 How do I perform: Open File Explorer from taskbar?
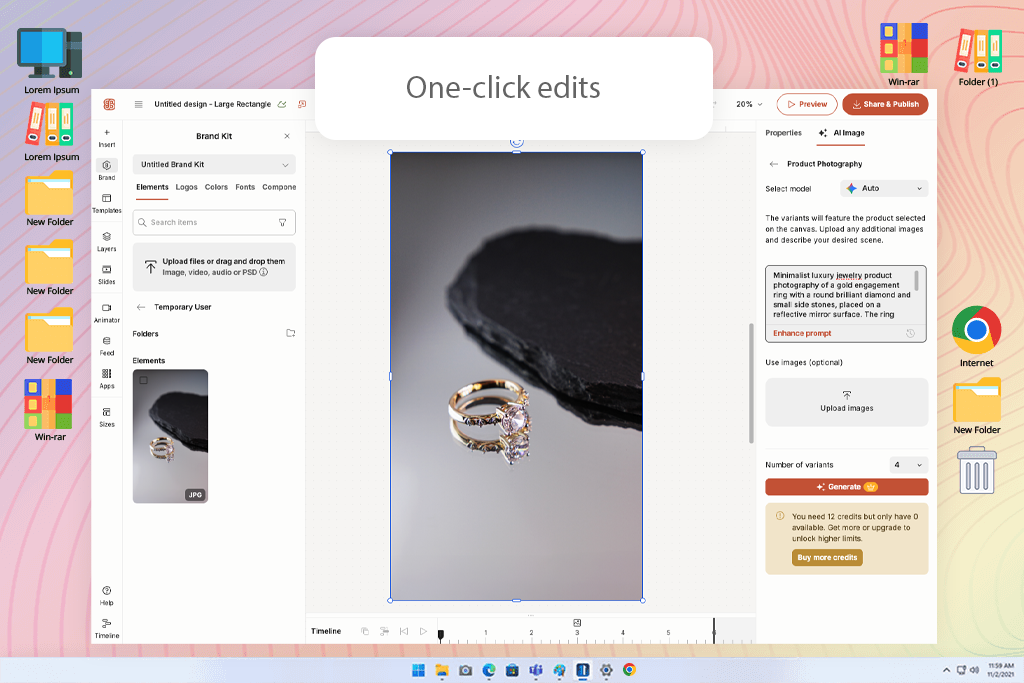pos(442,671)
